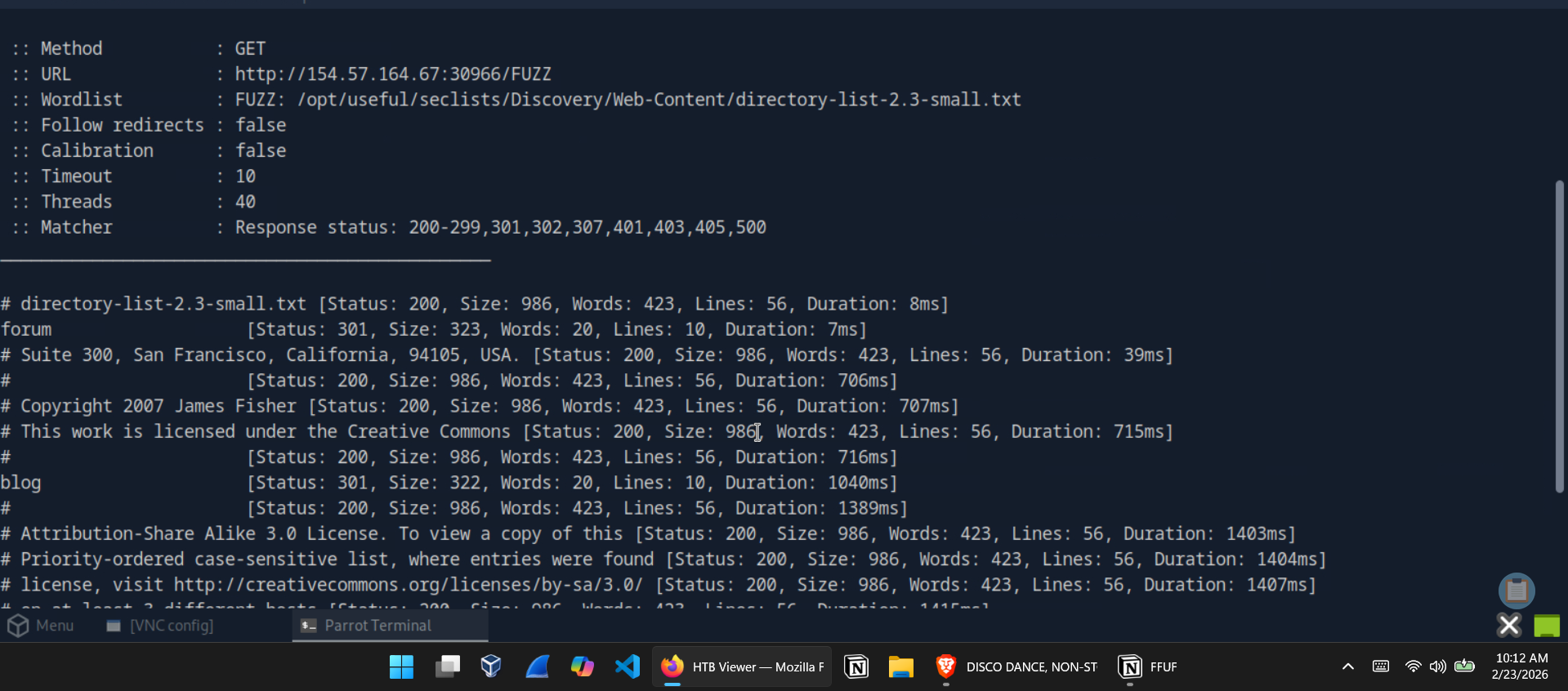The width and height of the screenshot is (1568, 691).
Task: Launch VirtualBox from the taskbar
Action: 491,666
